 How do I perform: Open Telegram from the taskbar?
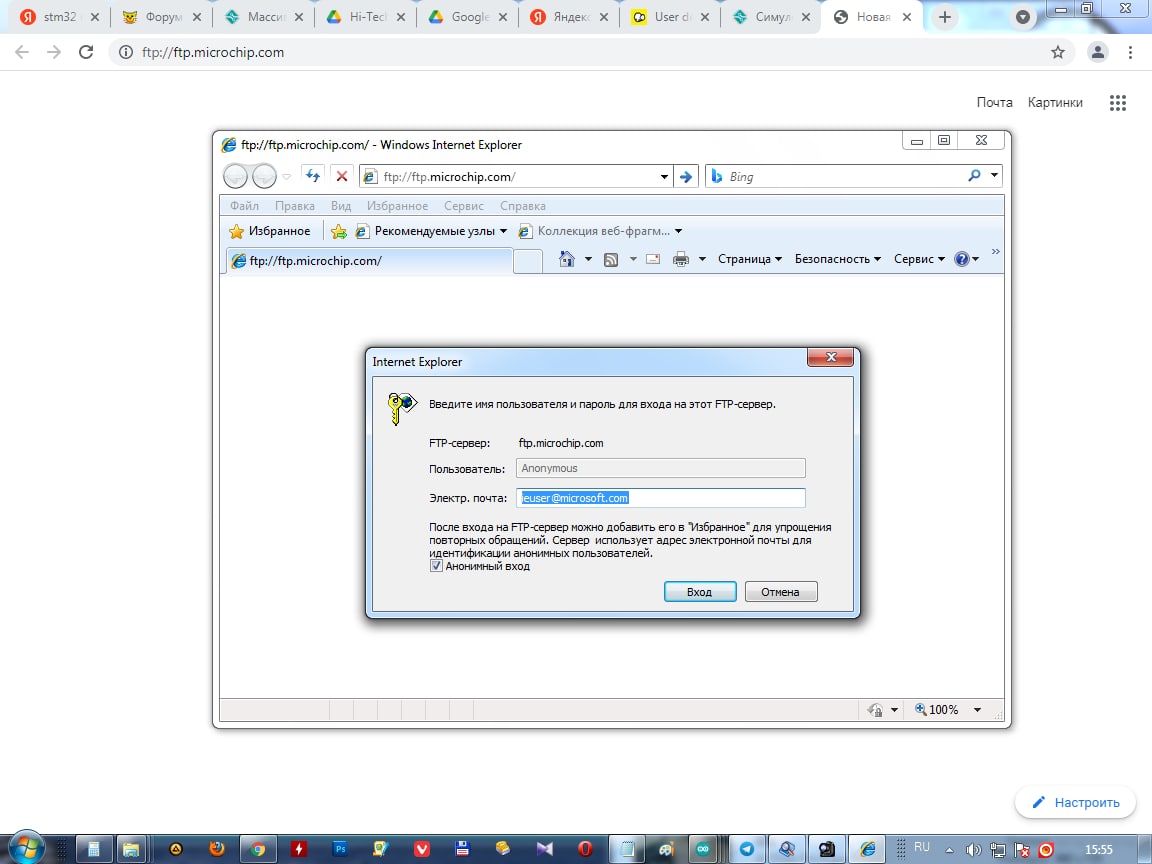[746, 849]
